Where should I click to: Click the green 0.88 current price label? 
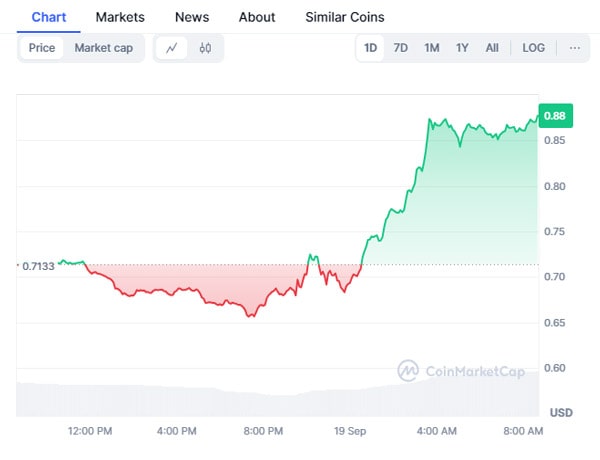(555, 116)
